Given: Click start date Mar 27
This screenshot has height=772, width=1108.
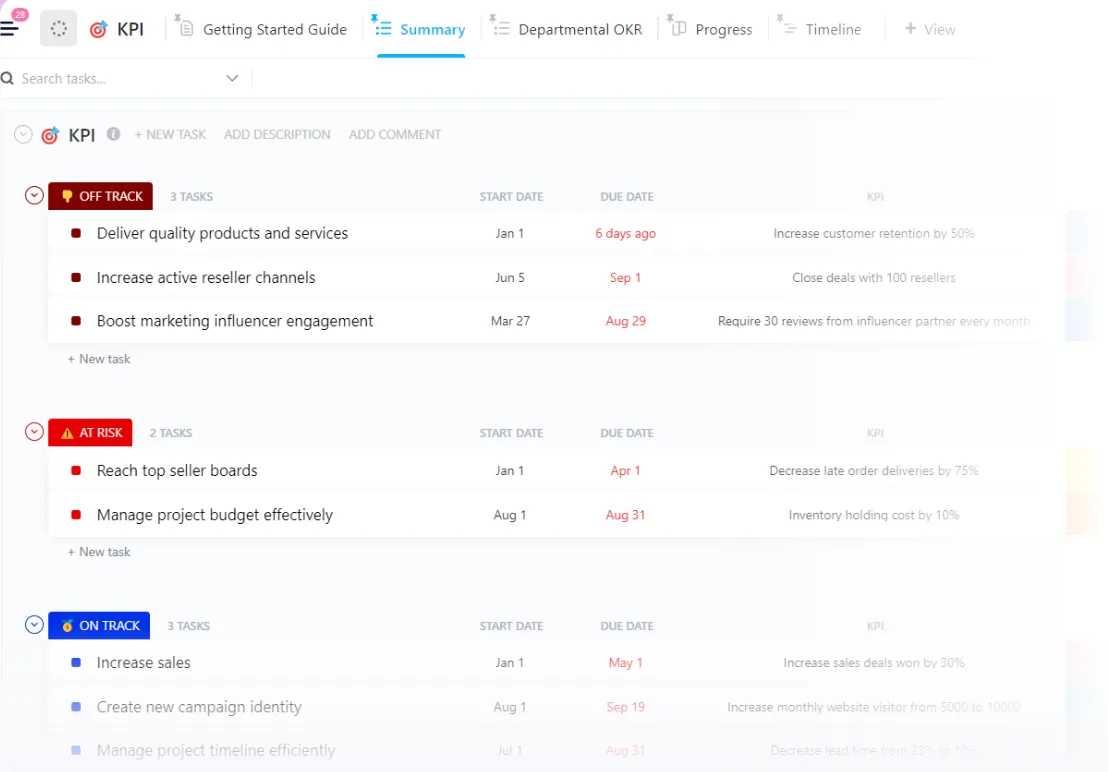Looking at the screenshot, I should [510, 321].
